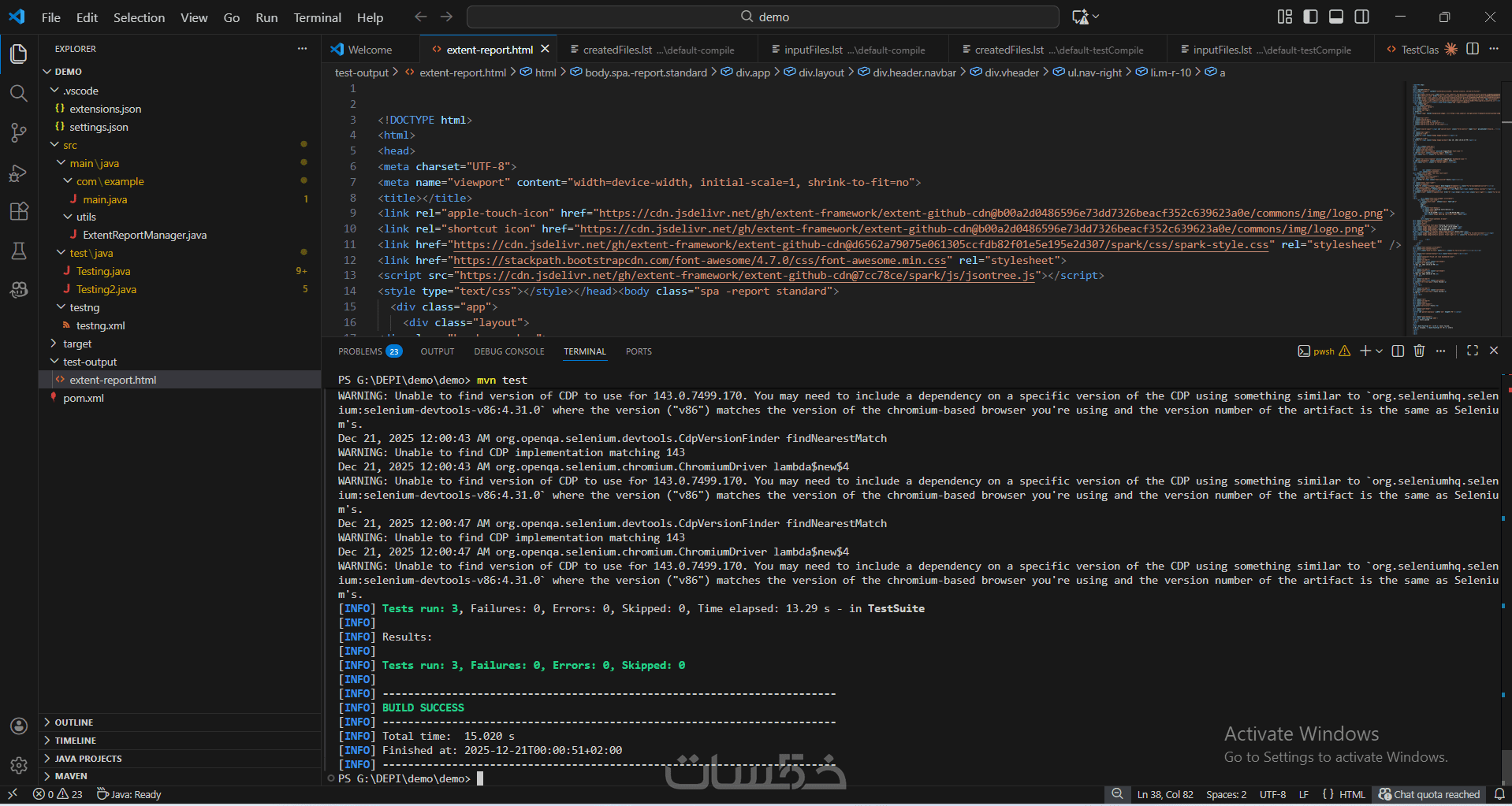Open the Accounts menu icon
The height and width of the screenshot is (806, 1512).
(x=19, y=726)
